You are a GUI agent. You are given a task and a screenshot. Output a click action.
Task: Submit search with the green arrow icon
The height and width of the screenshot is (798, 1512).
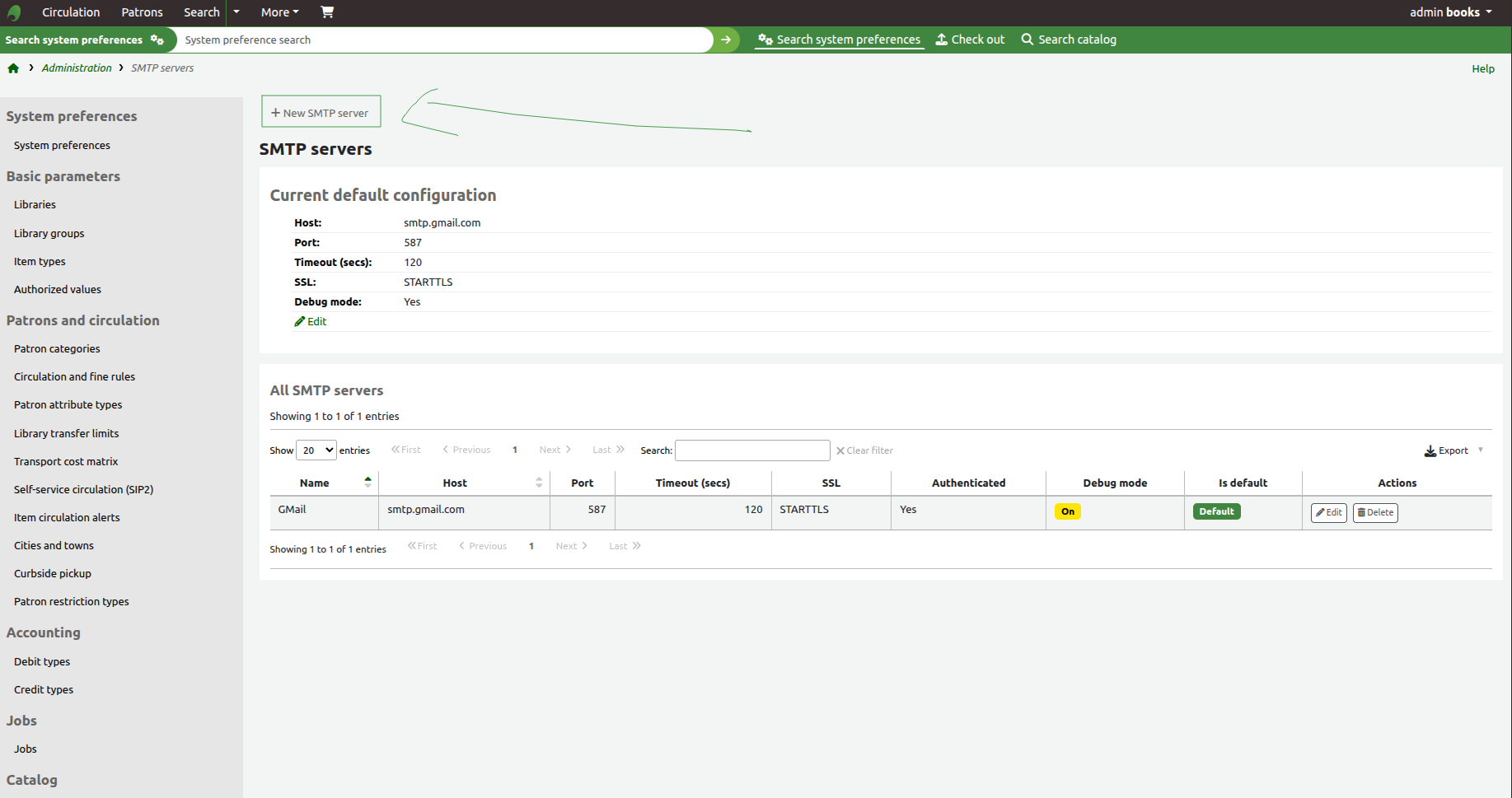pyautogui.click(x=725, y=40)
